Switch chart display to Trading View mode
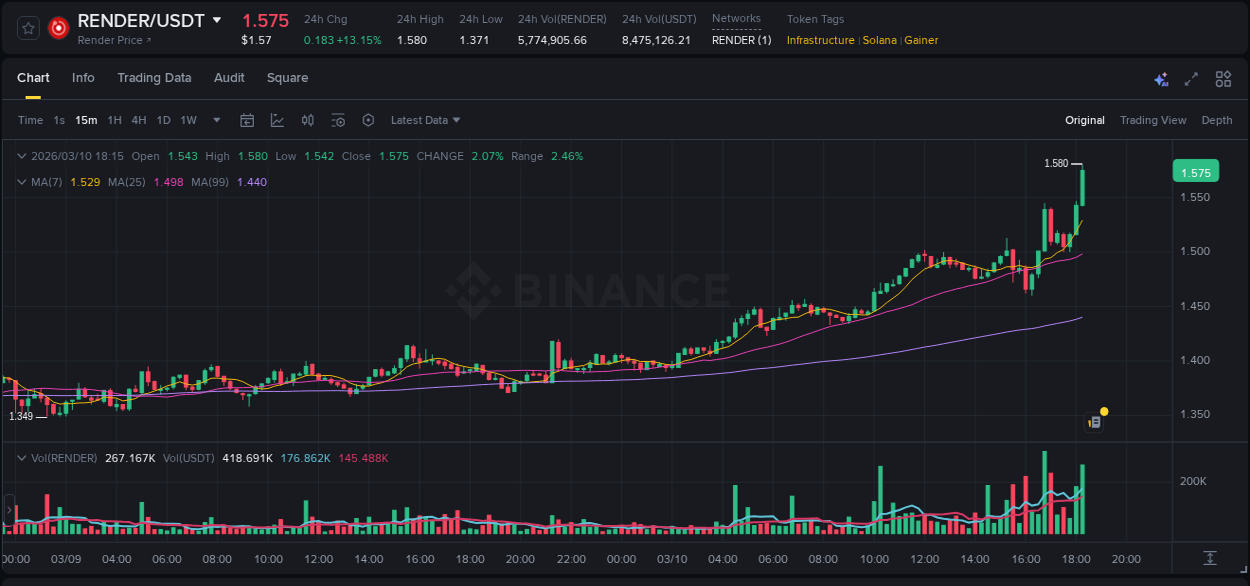 click(1153, 120)
